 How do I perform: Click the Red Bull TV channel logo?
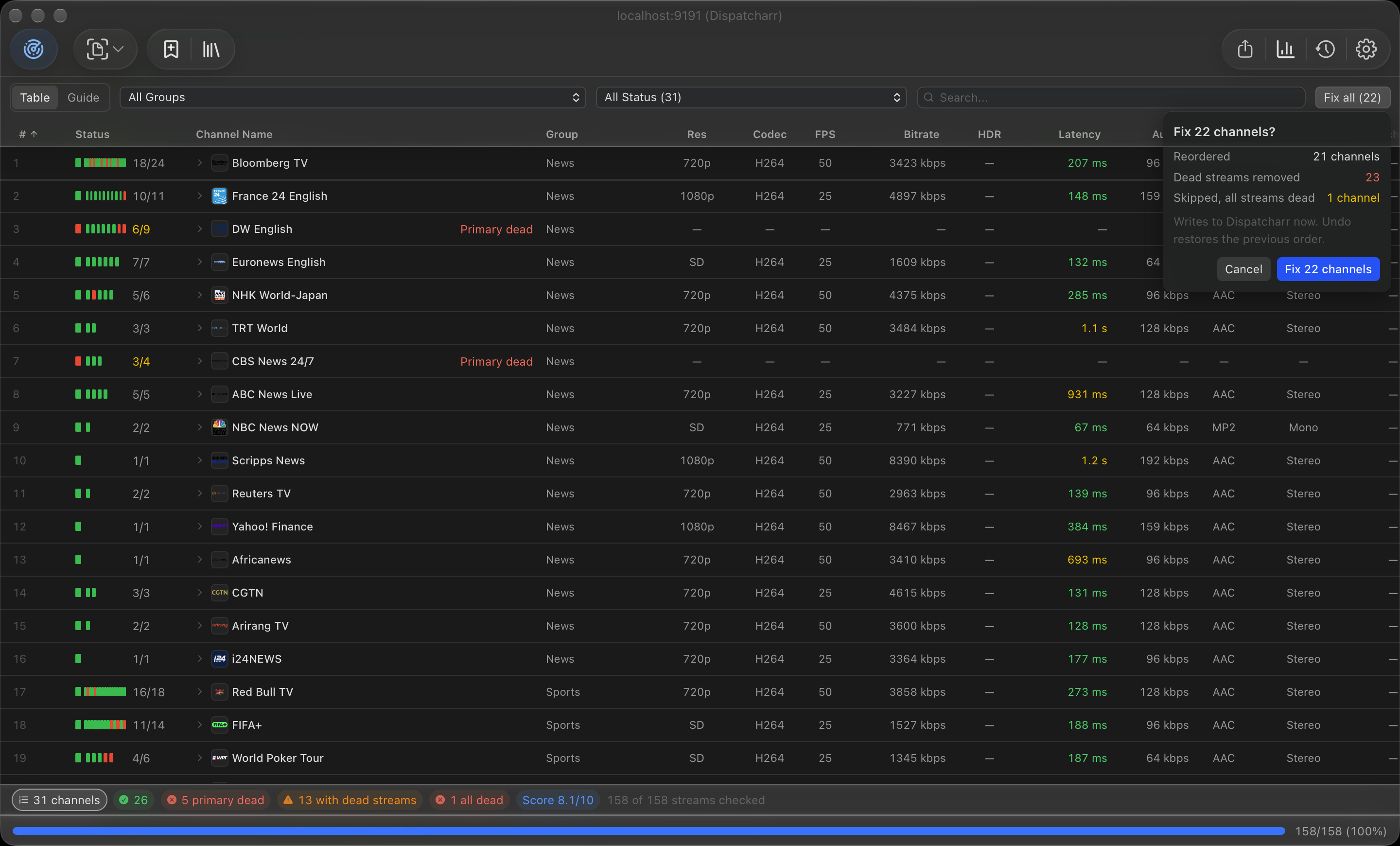[219, 691]
